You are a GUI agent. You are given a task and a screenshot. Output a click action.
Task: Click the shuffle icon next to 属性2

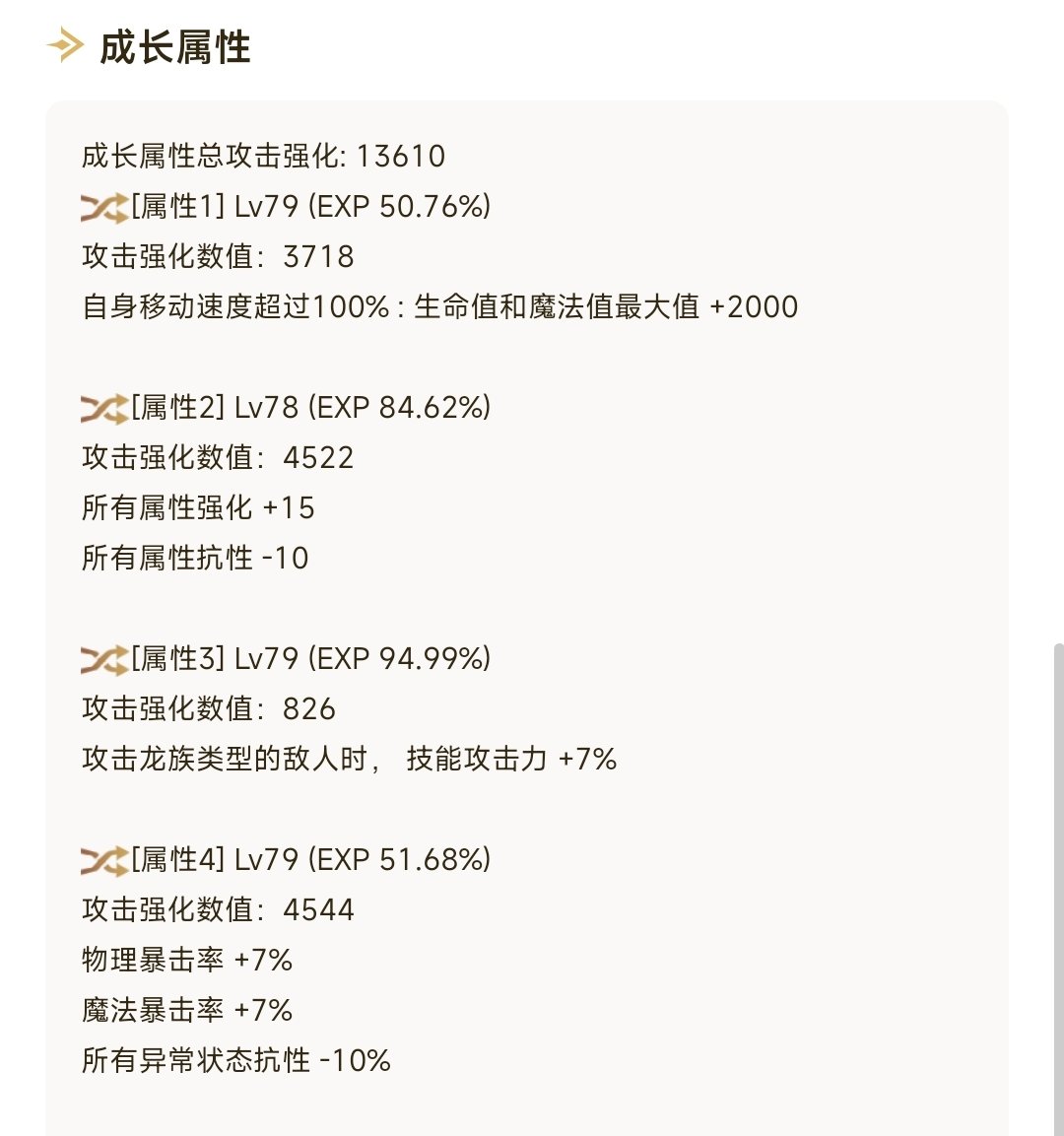104,409
